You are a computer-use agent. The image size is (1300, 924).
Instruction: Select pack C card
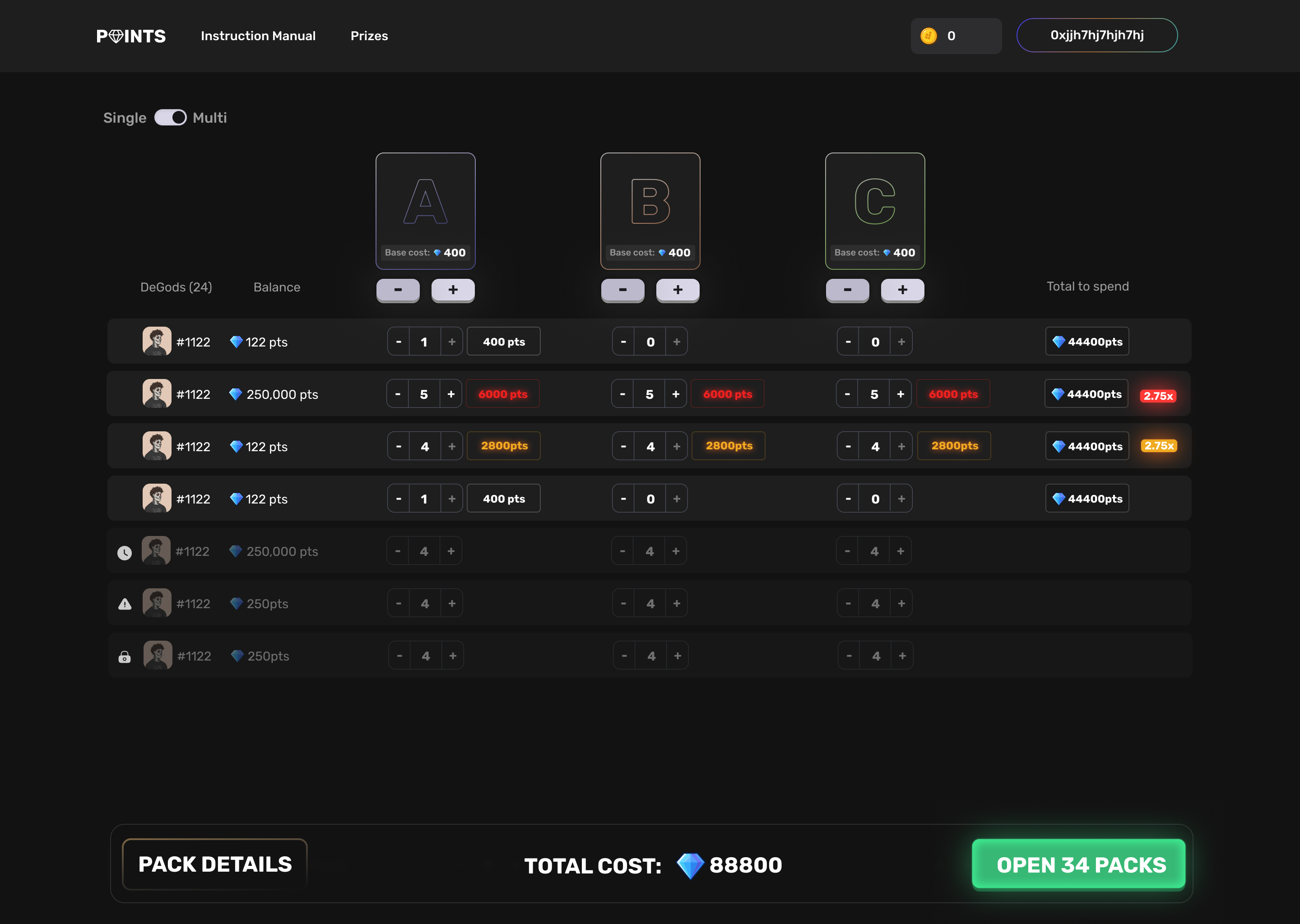click(x=874, y=211)
